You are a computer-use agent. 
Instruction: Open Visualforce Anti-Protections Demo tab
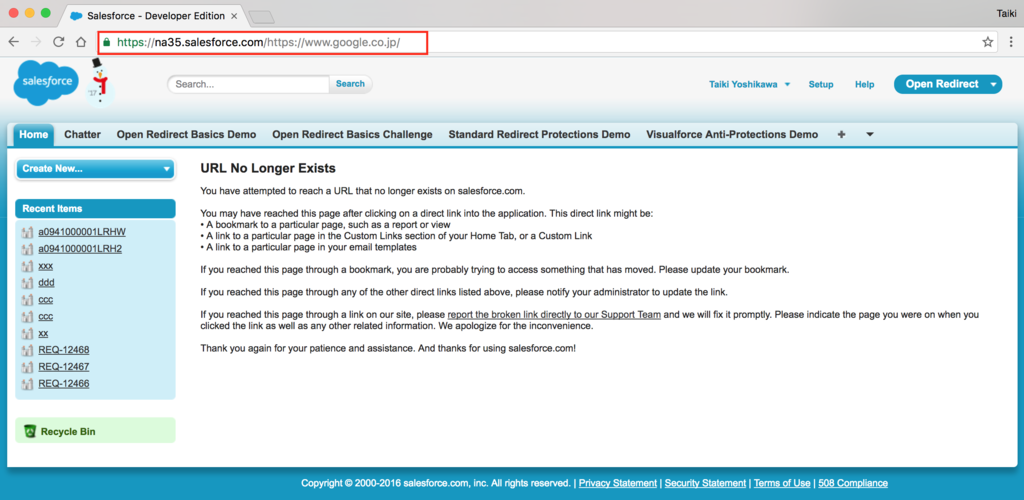(x=731, y=134)
